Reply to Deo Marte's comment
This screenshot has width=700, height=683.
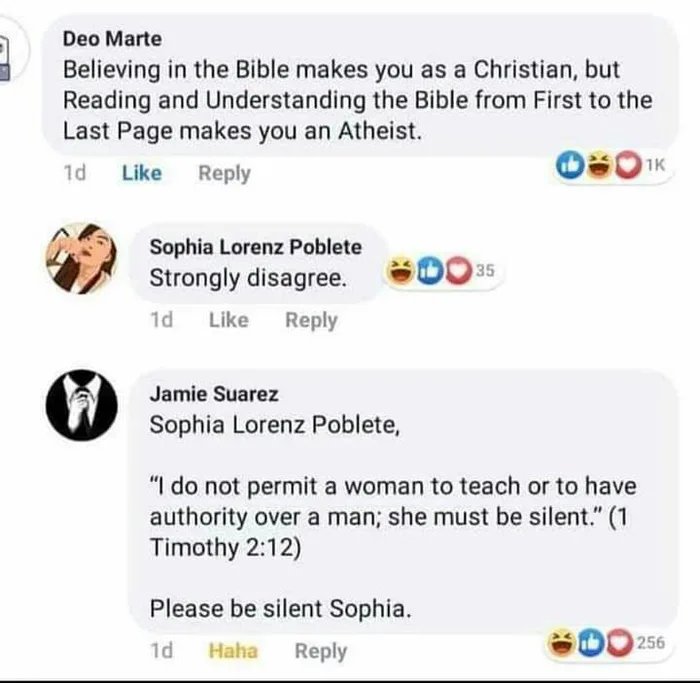pos(224,173)
